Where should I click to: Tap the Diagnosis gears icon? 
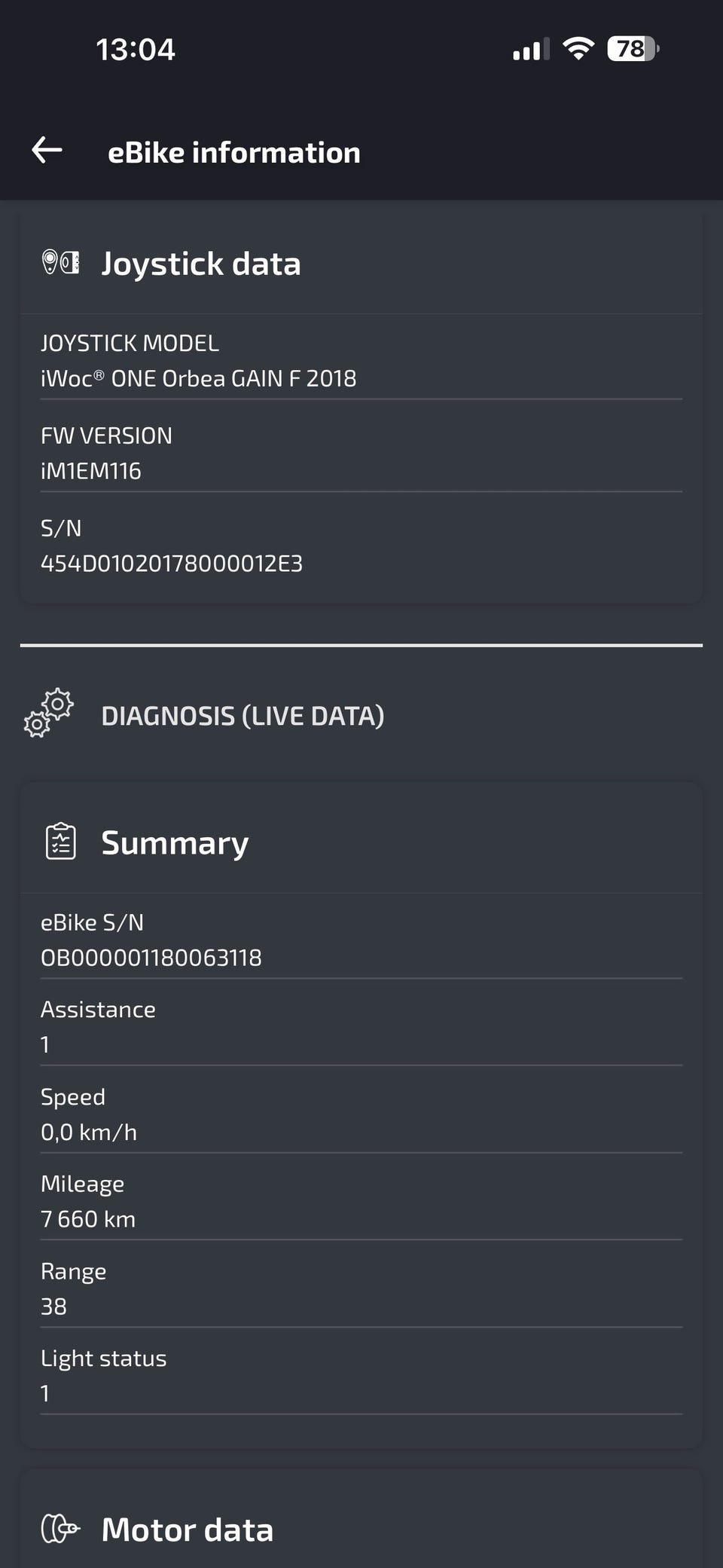click(x=48, y=713)
